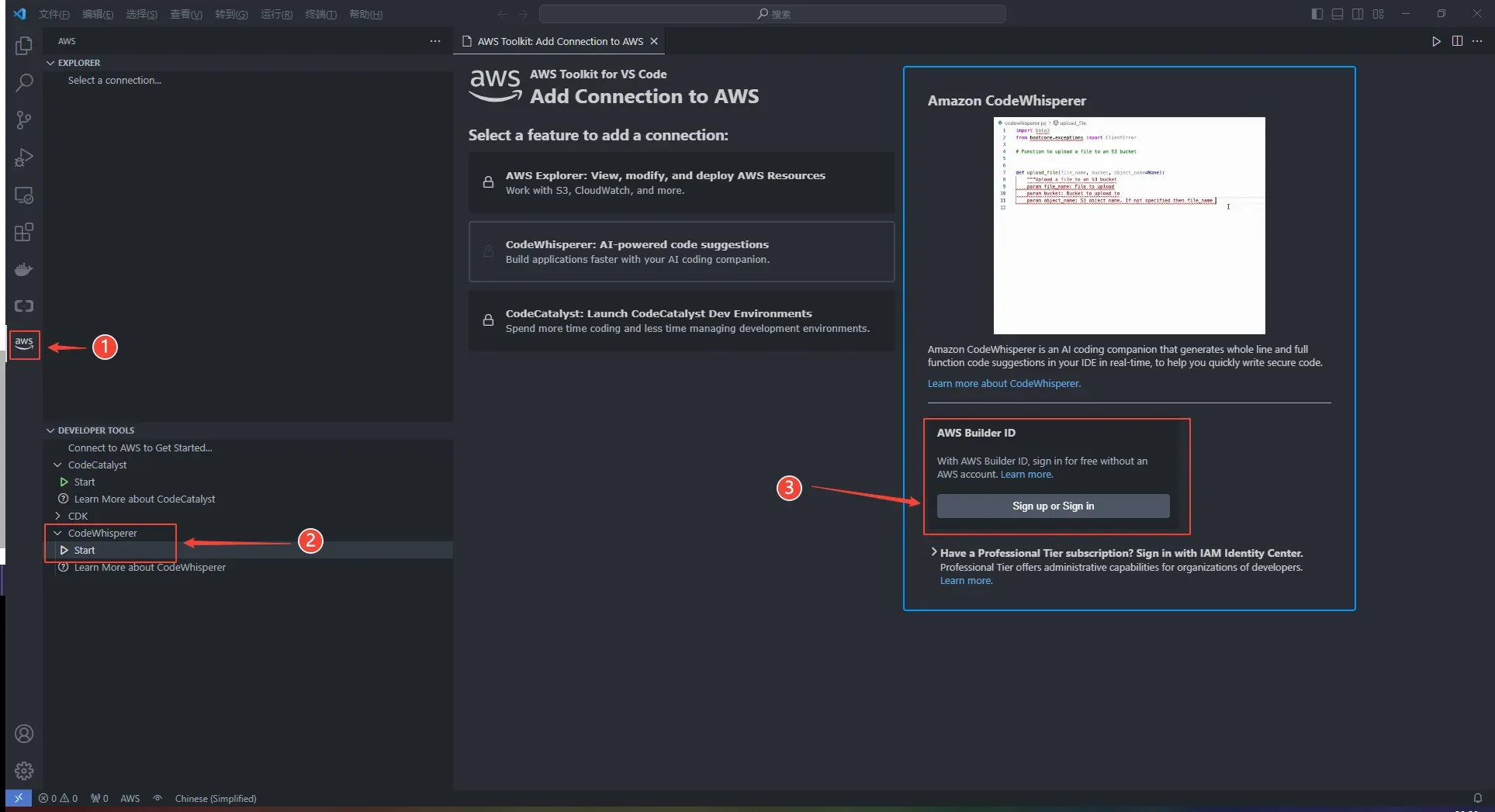1495x812 pixels.
Task: Click the CodeWhisperer Start play icon
Action: pyautogui.click(x=64, y=550)
